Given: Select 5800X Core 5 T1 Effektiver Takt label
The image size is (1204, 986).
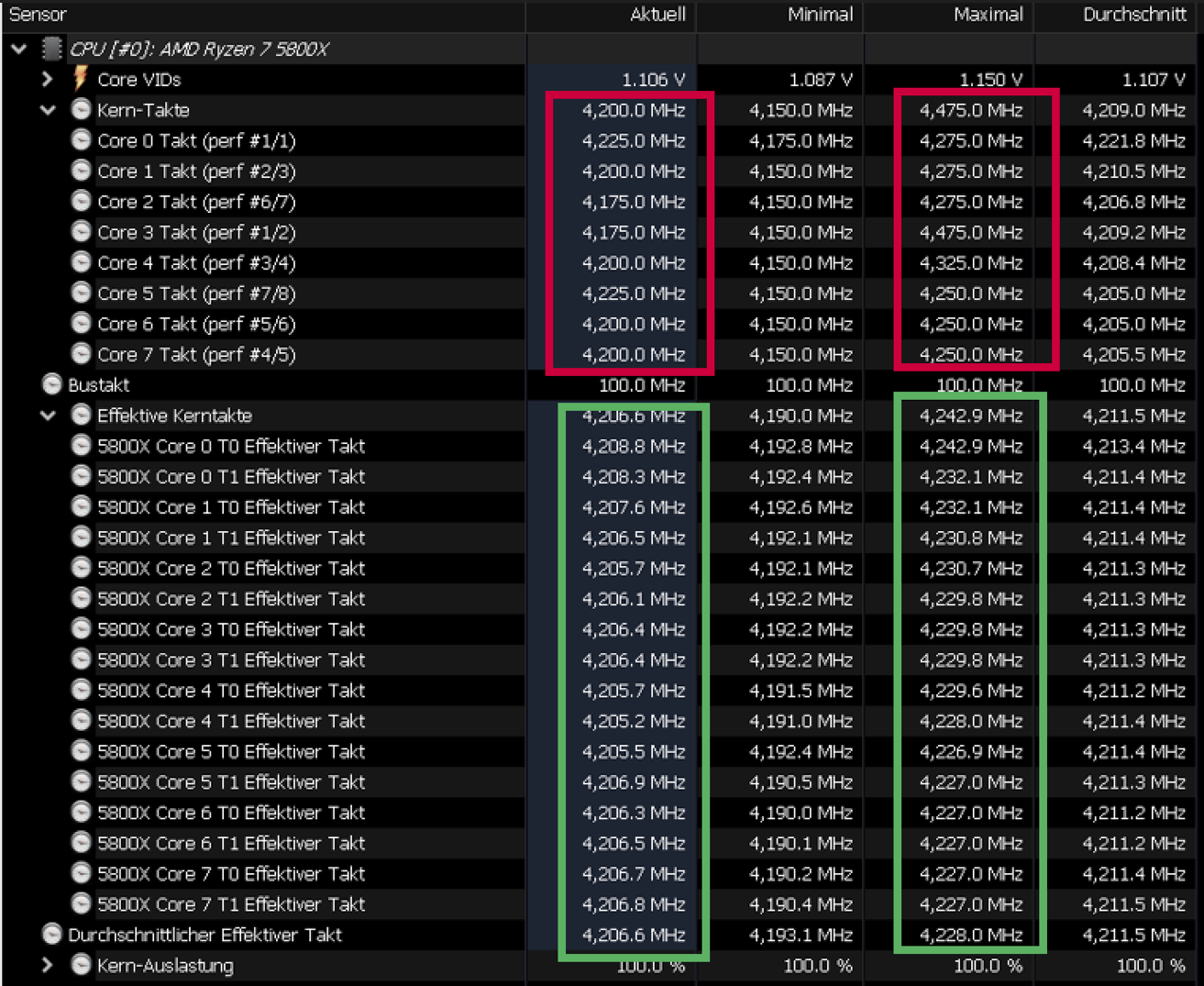Looking at the screenshot, I should pyautogui.click(x=231, y=781).
